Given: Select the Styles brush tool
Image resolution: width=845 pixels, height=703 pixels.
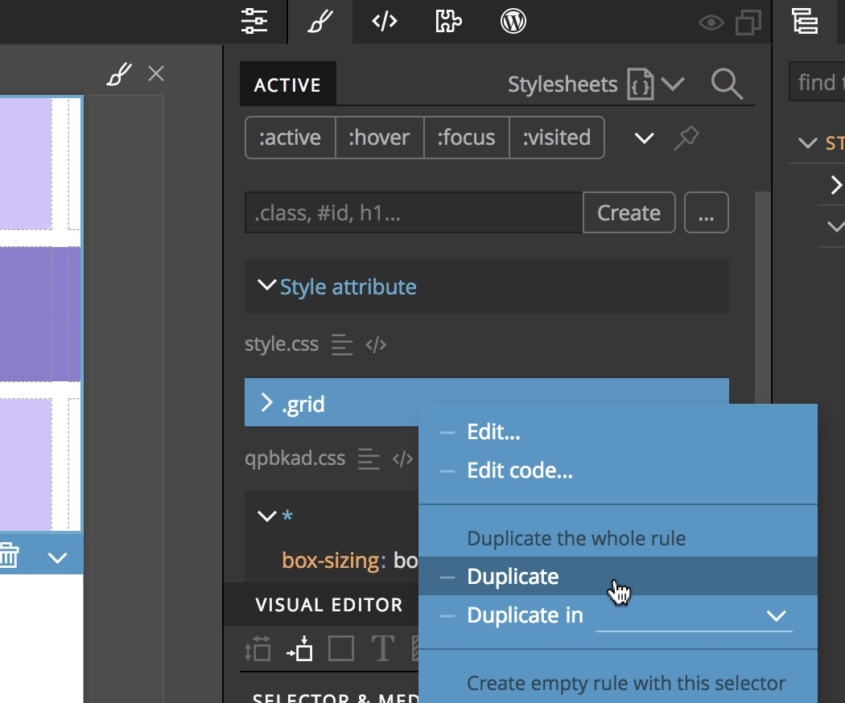Looking at the screenshot, I should pos(318,21).
